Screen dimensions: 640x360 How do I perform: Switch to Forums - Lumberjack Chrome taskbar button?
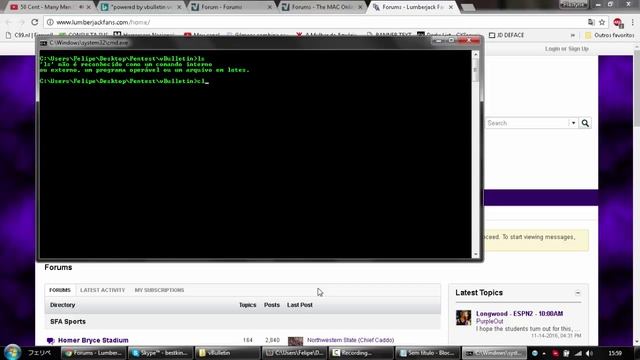[93, 353]
